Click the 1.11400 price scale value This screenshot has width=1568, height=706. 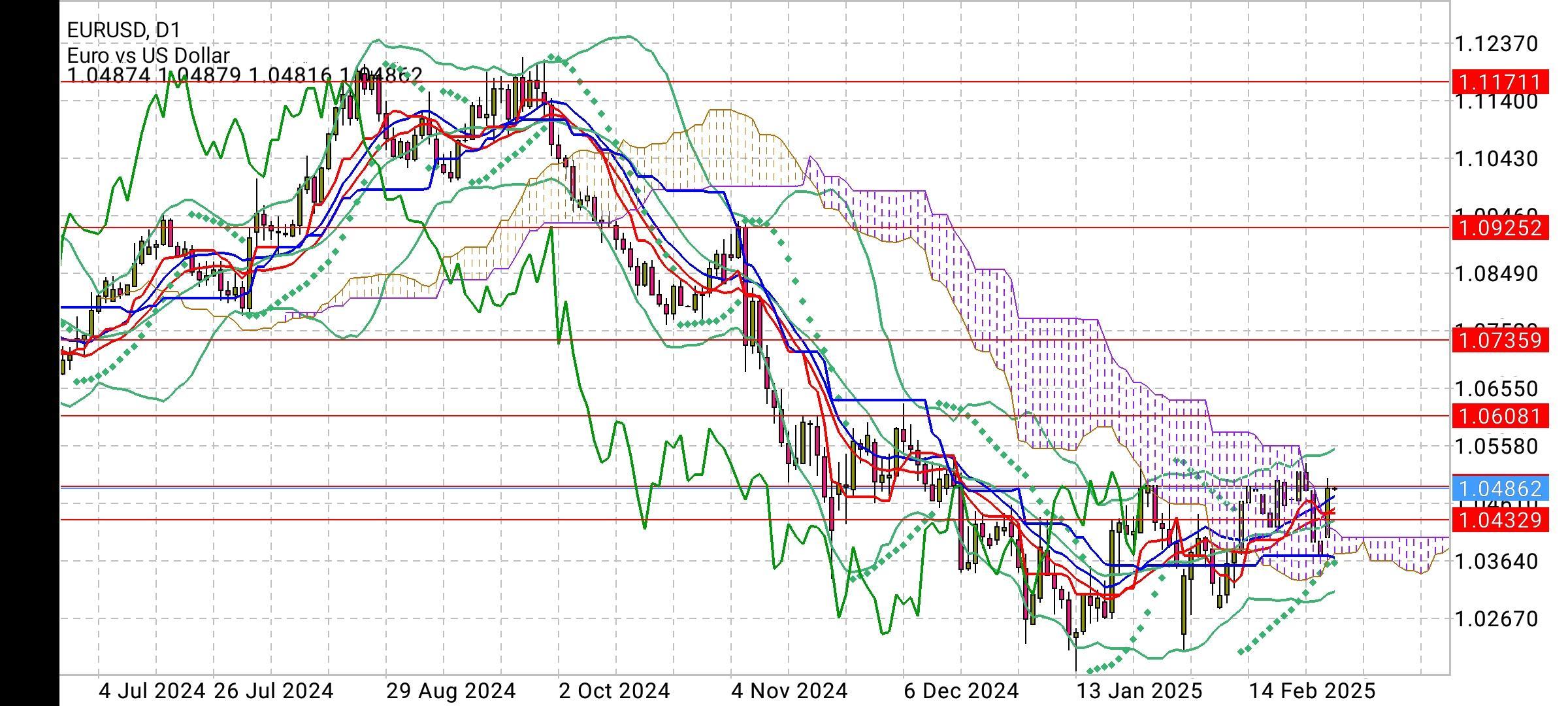(1495, 101)
